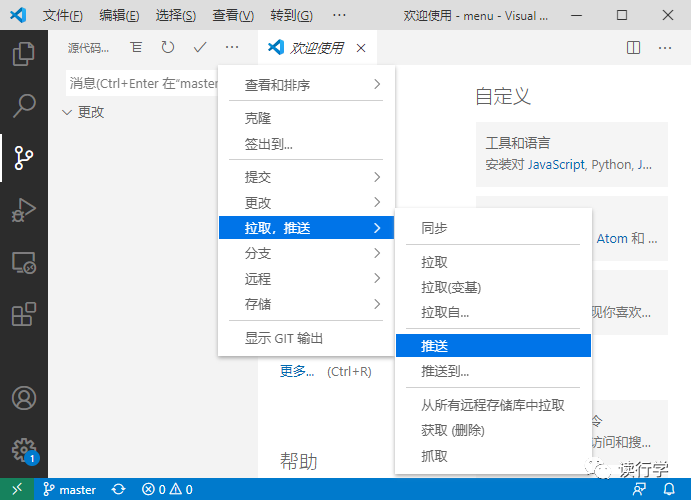This screenshot has height=500, width=691.
Task: Click the commit checkmark icon
Action: coord(200,47)
